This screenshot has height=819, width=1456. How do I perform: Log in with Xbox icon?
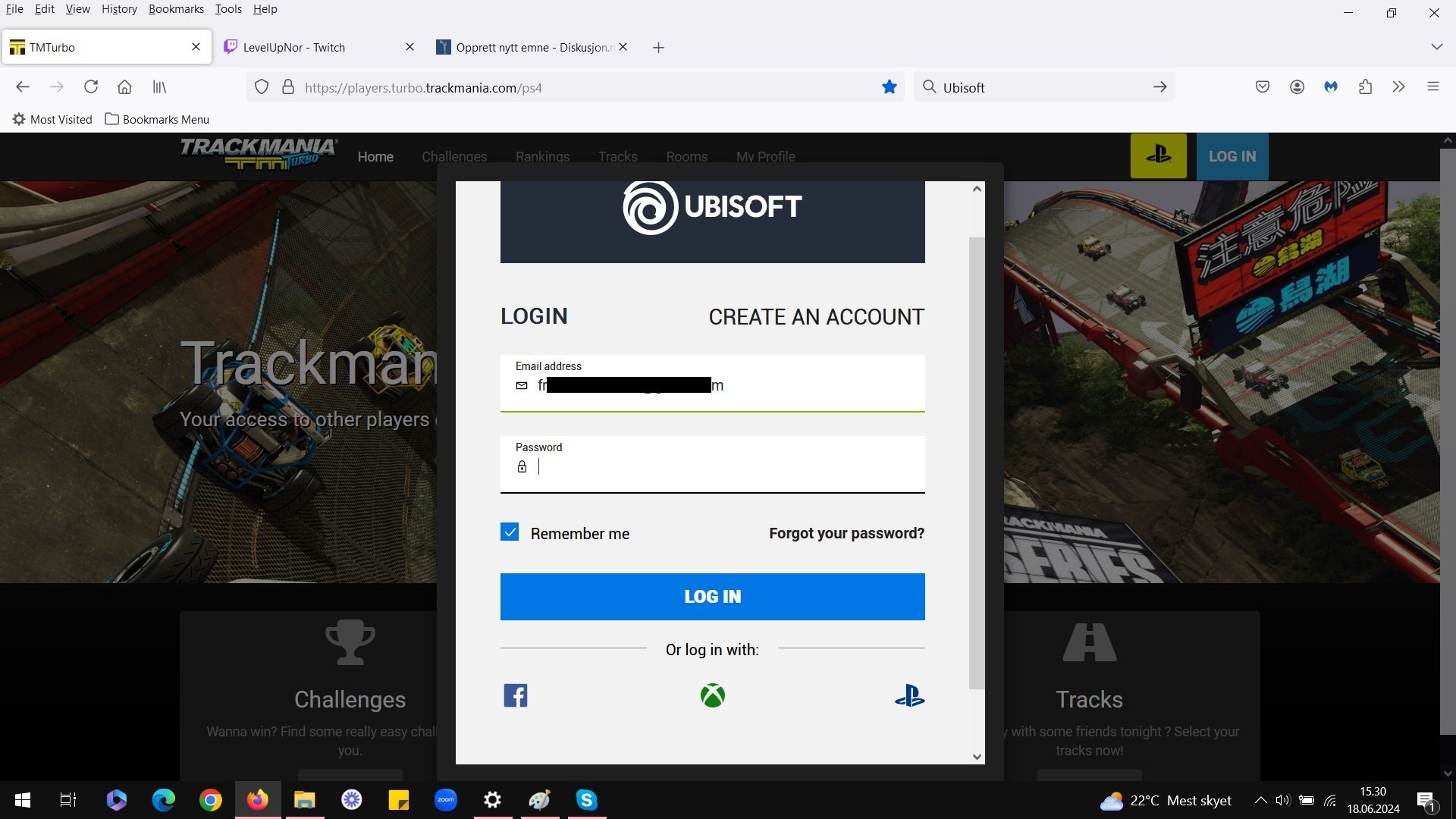point(713,695)
